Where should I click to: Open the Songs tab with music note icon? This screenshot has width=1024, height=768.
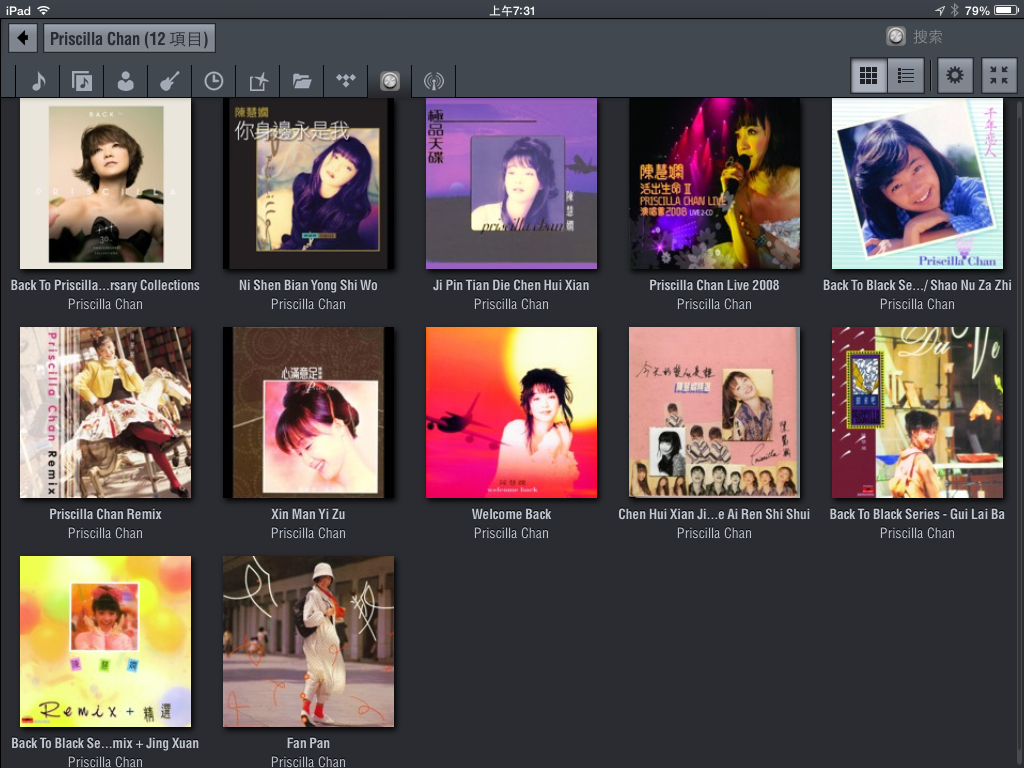tap(38, 81)
